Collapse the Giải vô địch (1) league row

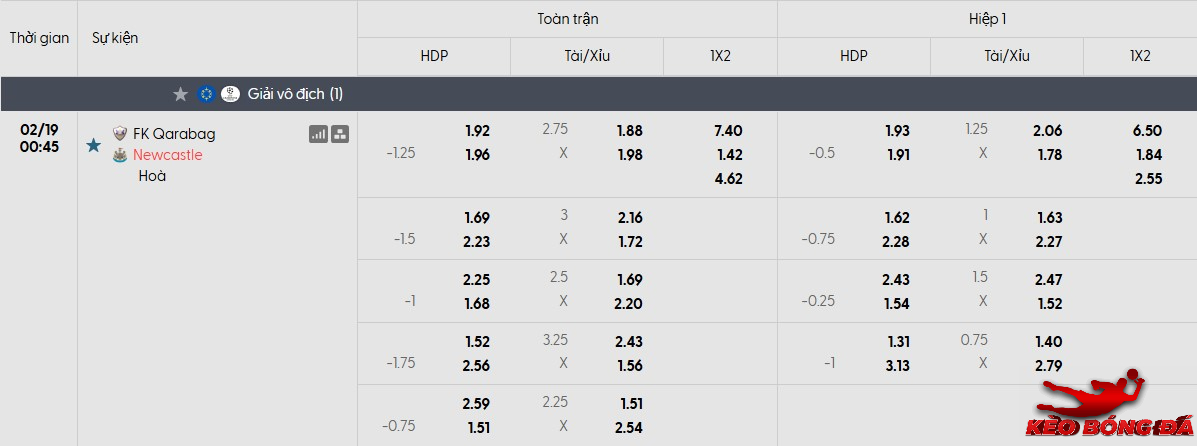pos(296,94)
